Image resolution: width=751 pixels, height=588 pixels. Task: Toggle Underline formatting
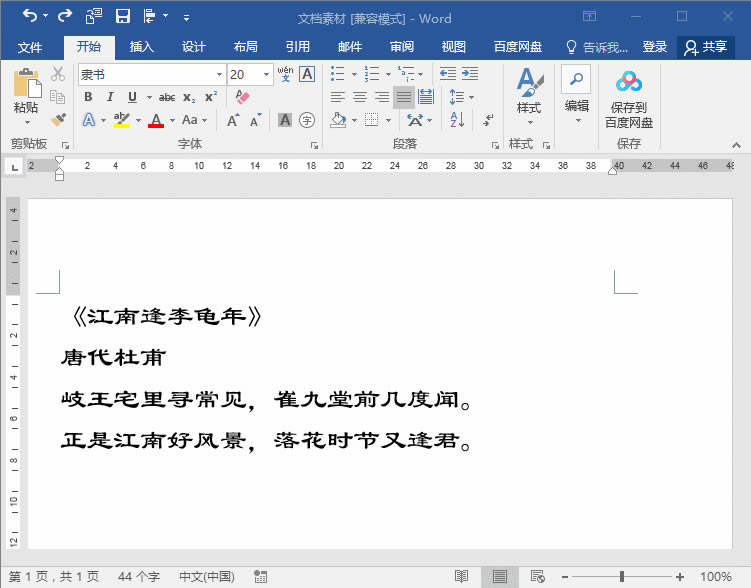pyautogui.click(x=132, y=97)
